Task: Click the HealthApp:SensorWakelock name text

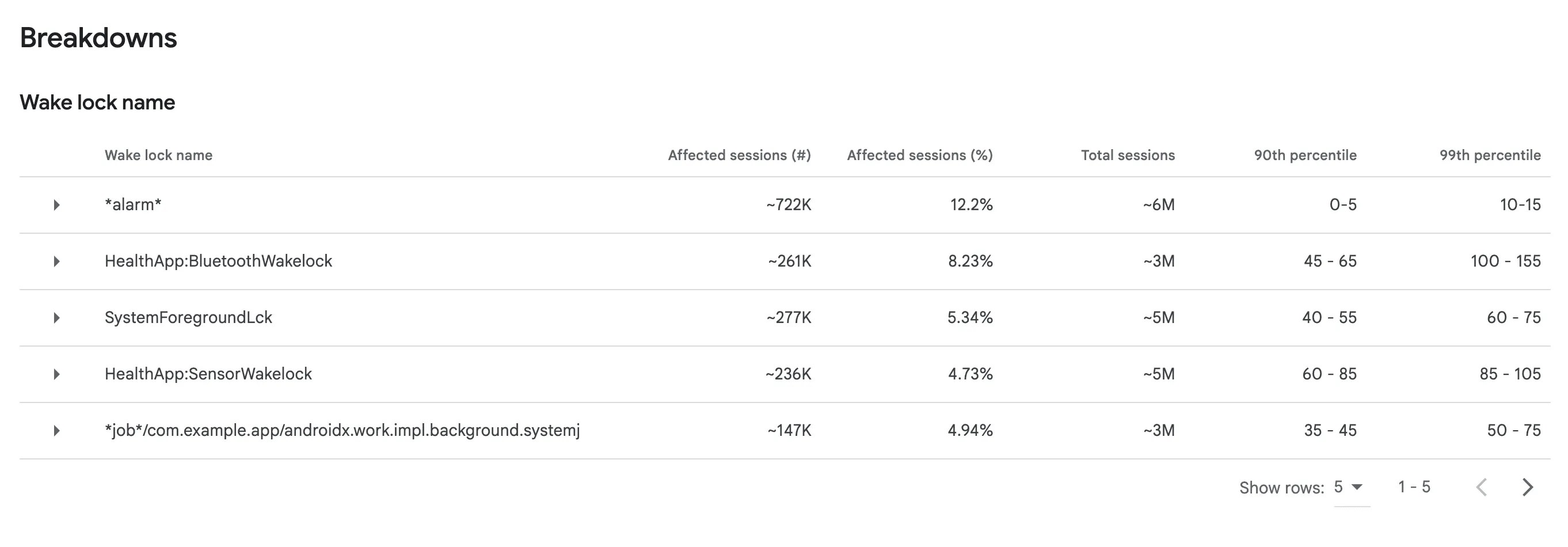Action: point(208,374)
